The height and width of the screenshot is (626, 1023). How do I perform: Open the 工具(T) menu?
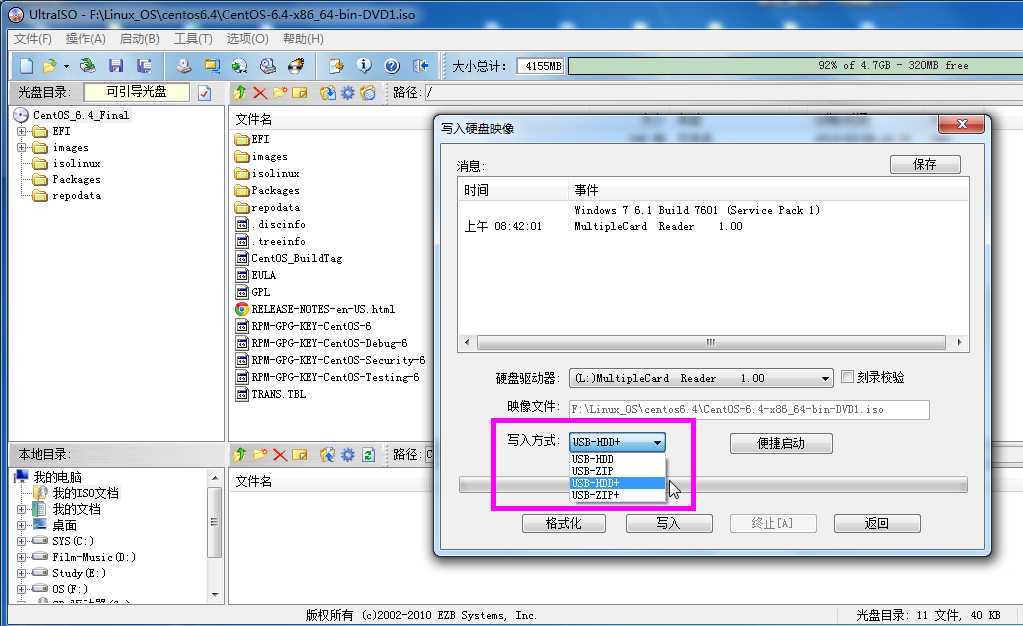click(193, 39)
